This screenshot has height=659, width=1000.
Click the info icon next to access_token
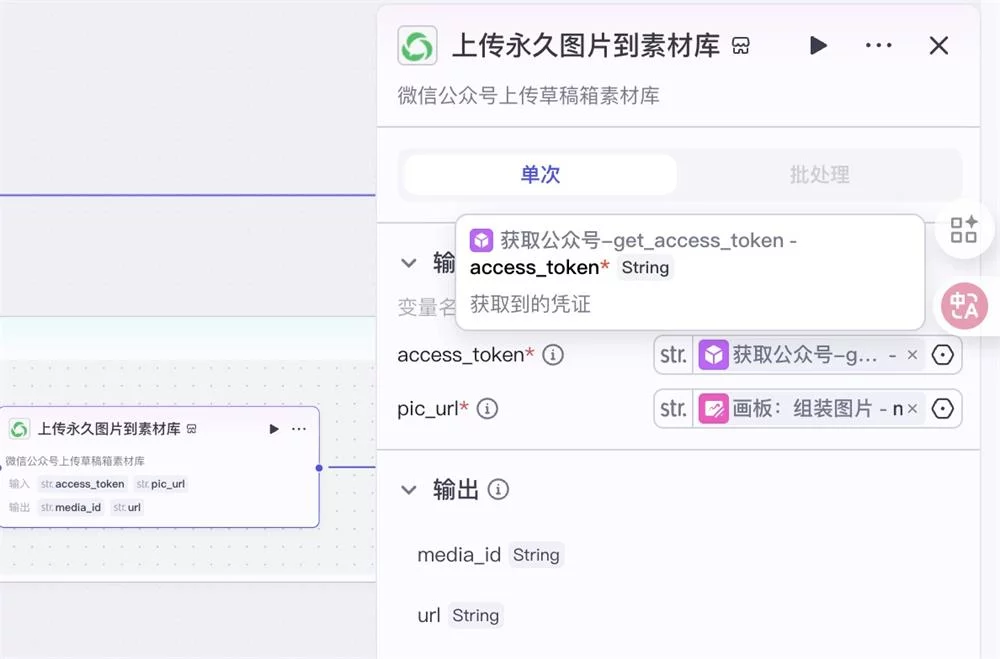click(552, 355)
